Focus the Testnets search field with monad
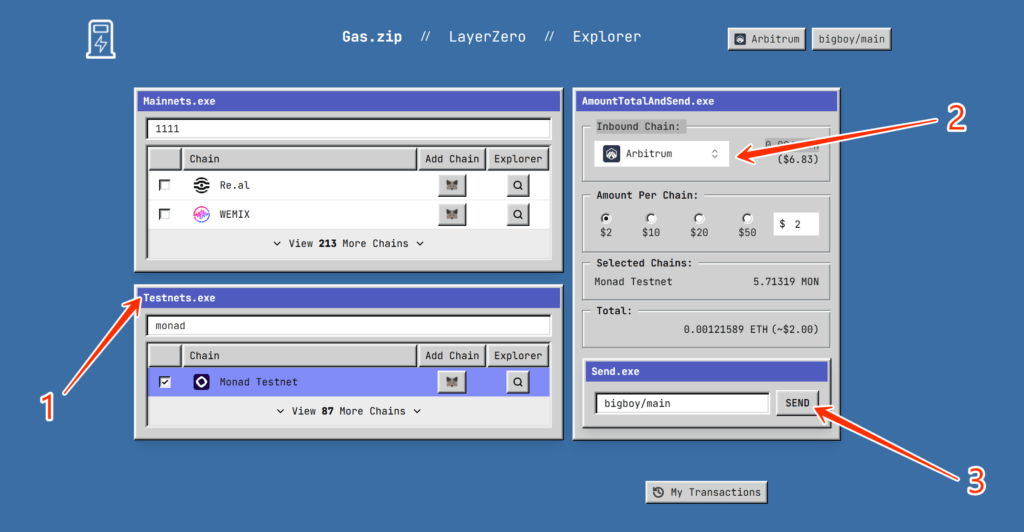Screen dimensions: 1024x532 349,326
